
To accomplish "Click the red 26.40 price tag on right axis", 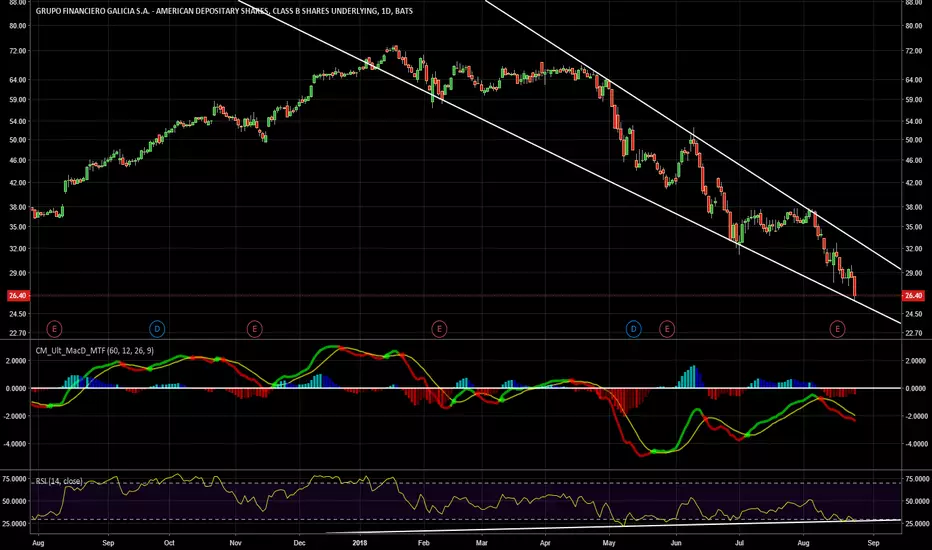I will tap(914, 296).
